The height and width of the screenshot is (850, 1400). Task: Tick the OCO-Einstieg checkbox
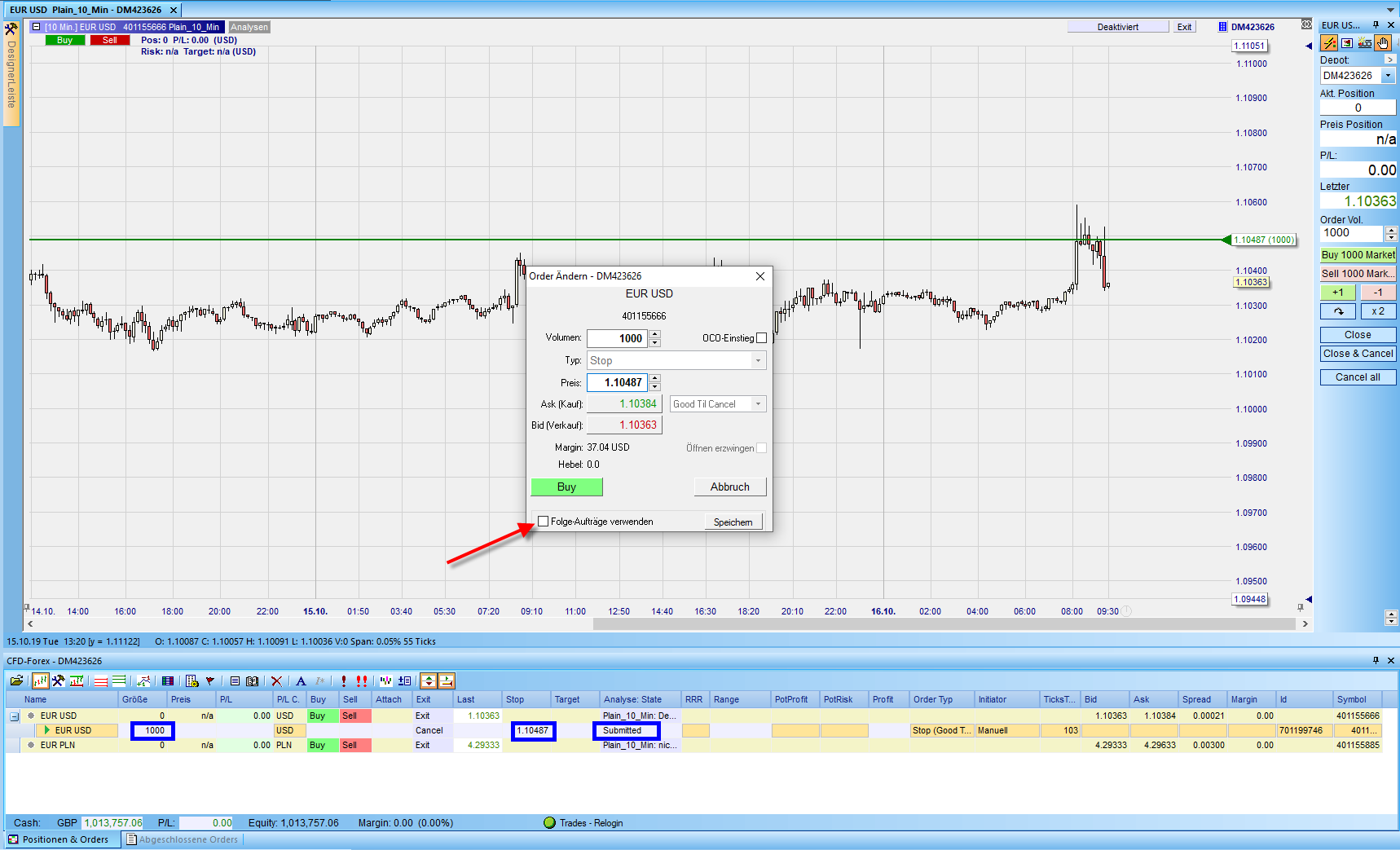(x=761, y=338)
